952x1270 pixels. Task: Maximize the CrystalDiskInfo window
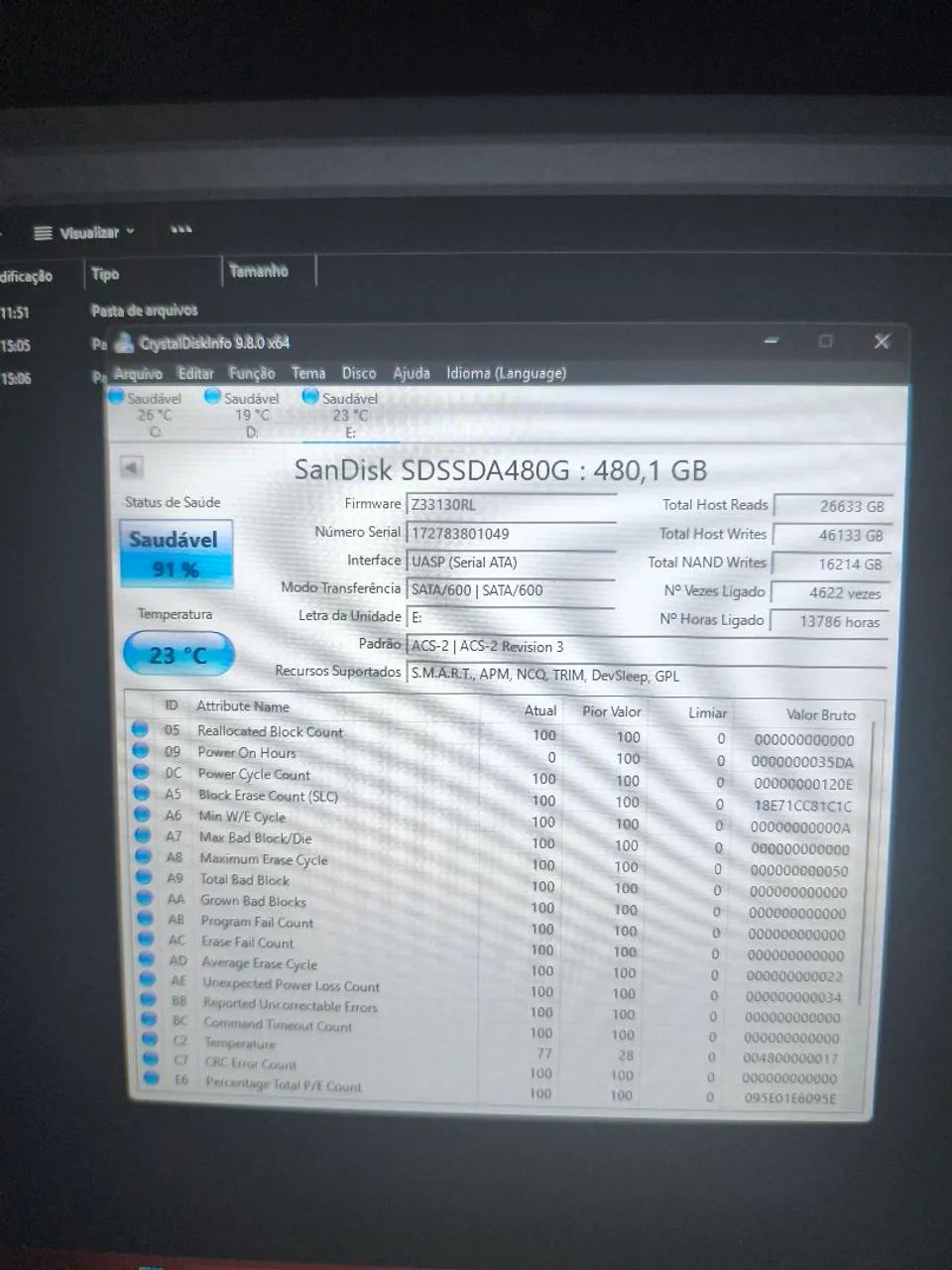coord(825,341)
